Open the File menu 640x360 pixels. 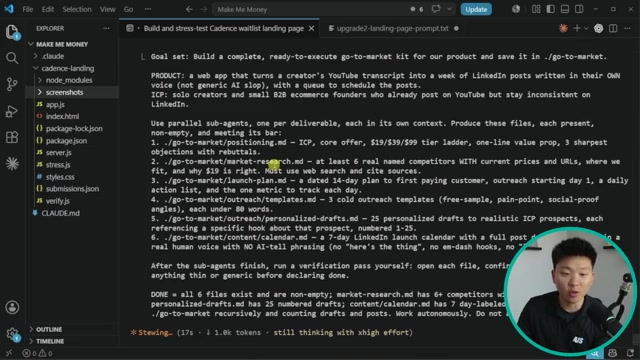[28, 9]
